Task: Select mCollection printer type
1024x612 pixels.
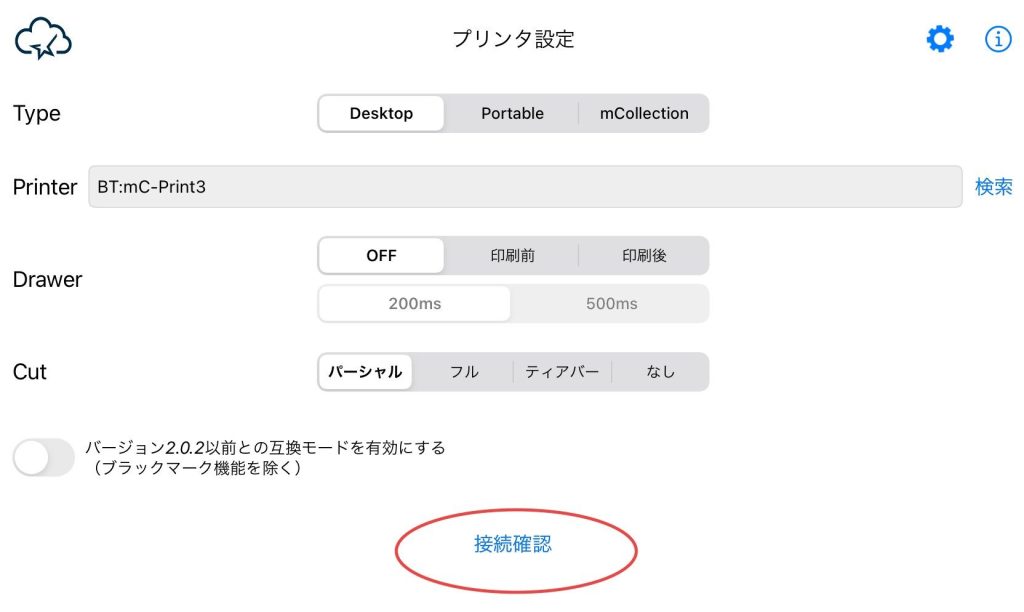Action: 644,114
